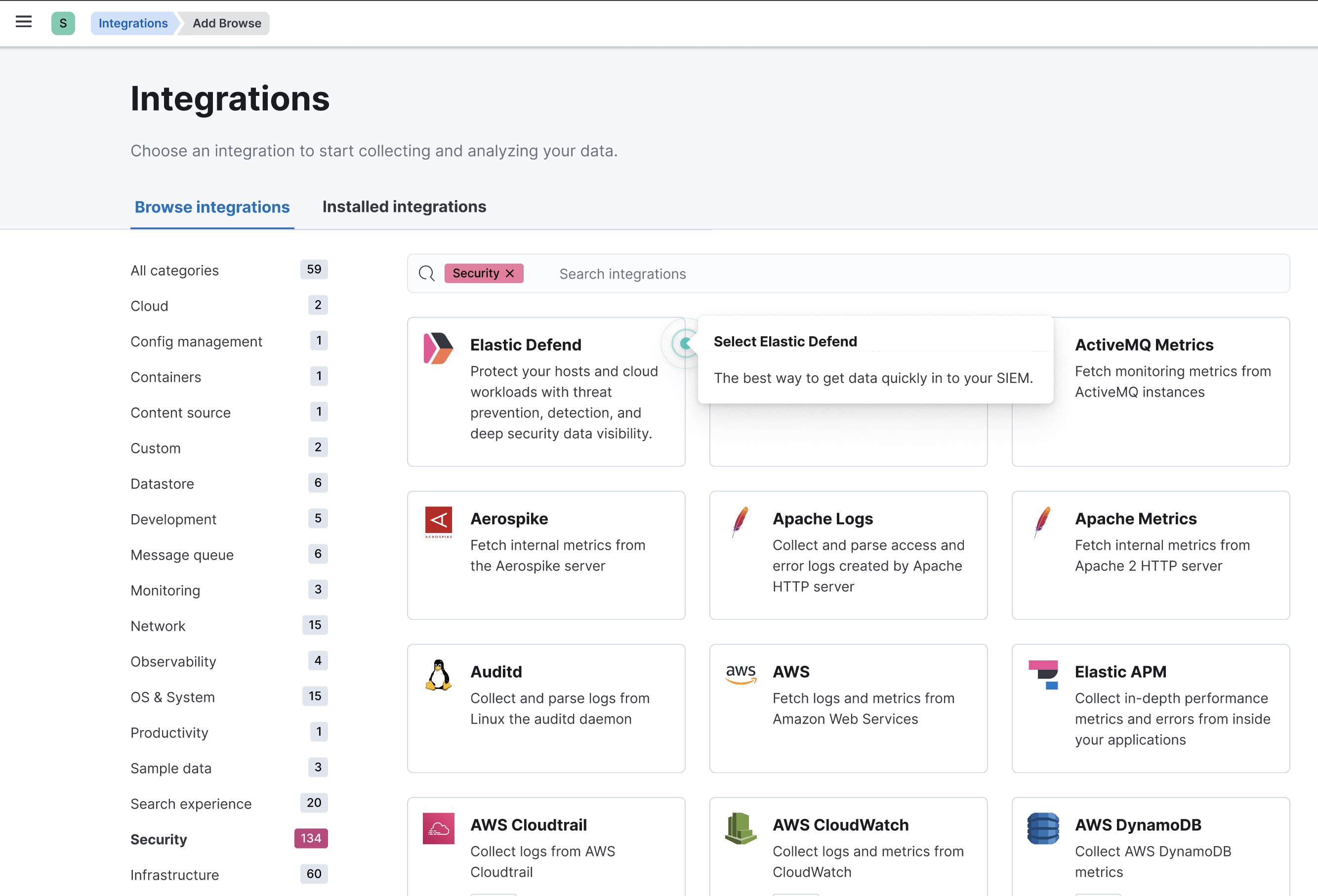The width and height of the screenshot is (1318, 896).
Task: Switch to the Installed integrations tab
Action: 404,206
